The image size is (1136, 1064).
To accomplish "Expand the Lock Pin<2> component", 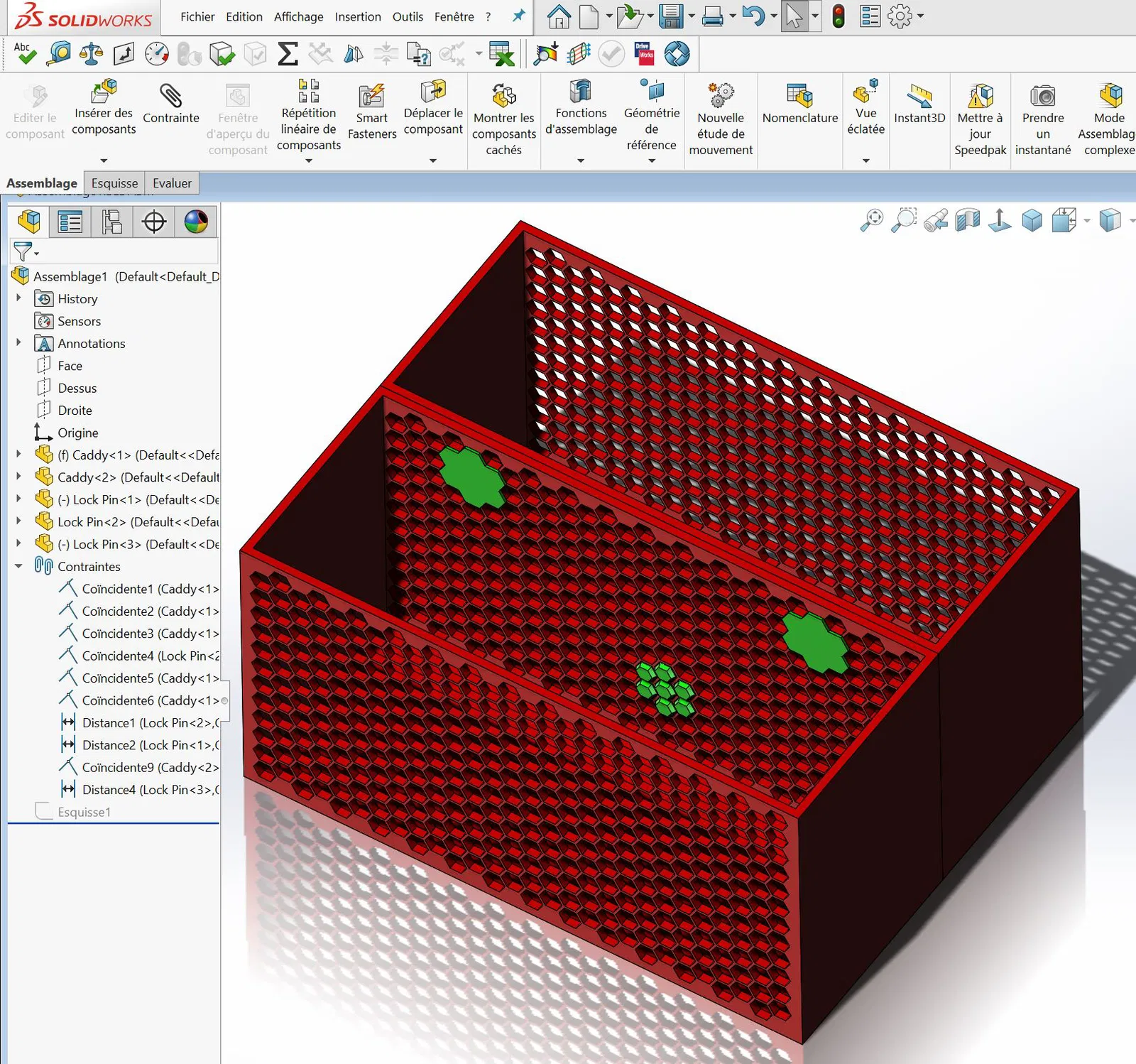I will tap(18, 521).
